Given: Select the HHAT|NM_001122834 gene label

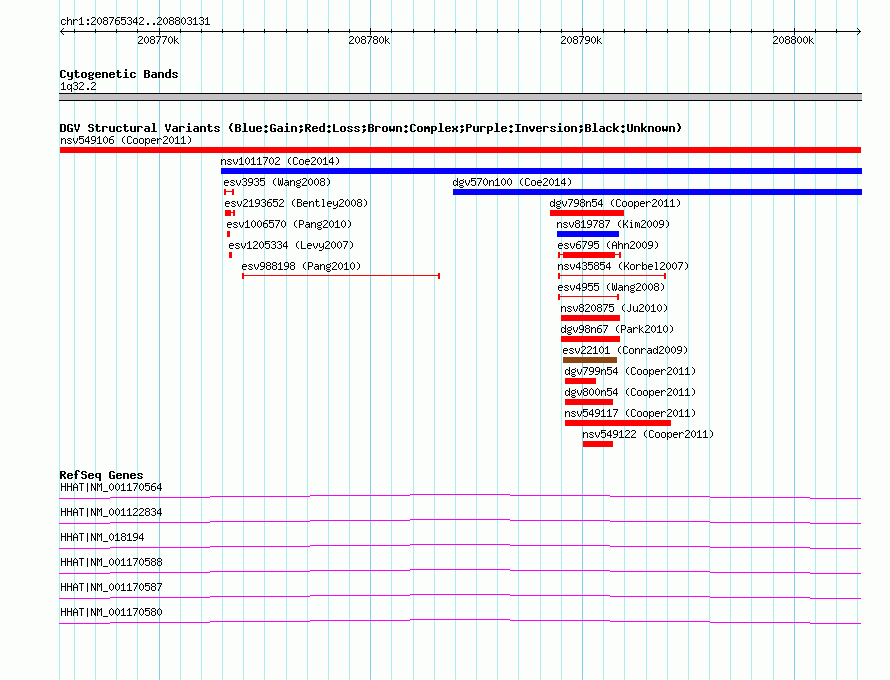Looking at the screenshot, I should click(x=111, y=512).
